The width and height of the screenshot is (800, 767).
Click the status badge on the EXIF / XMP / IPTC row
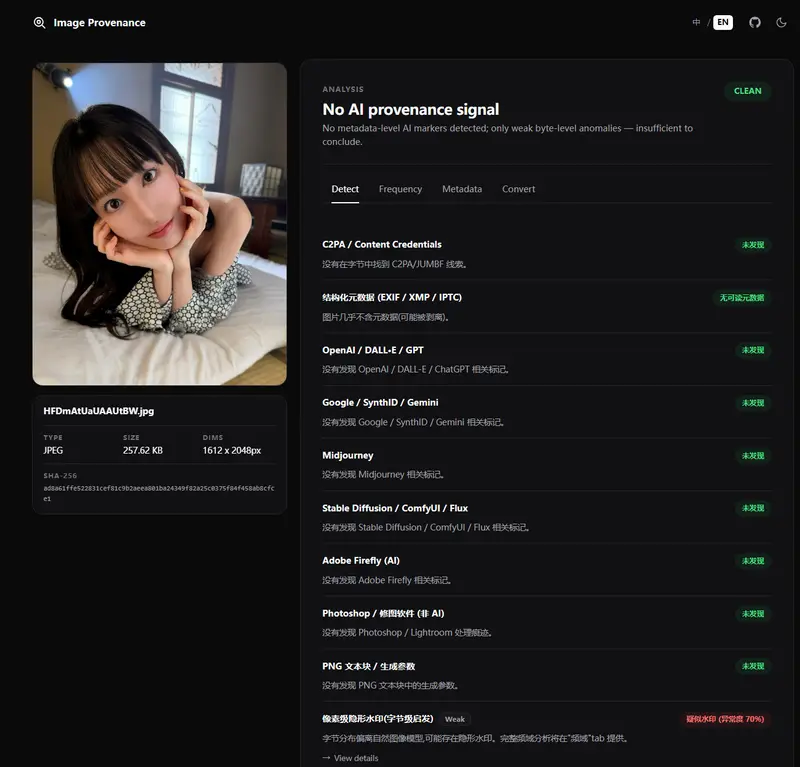pyautogui.click(x=742, y=298)
